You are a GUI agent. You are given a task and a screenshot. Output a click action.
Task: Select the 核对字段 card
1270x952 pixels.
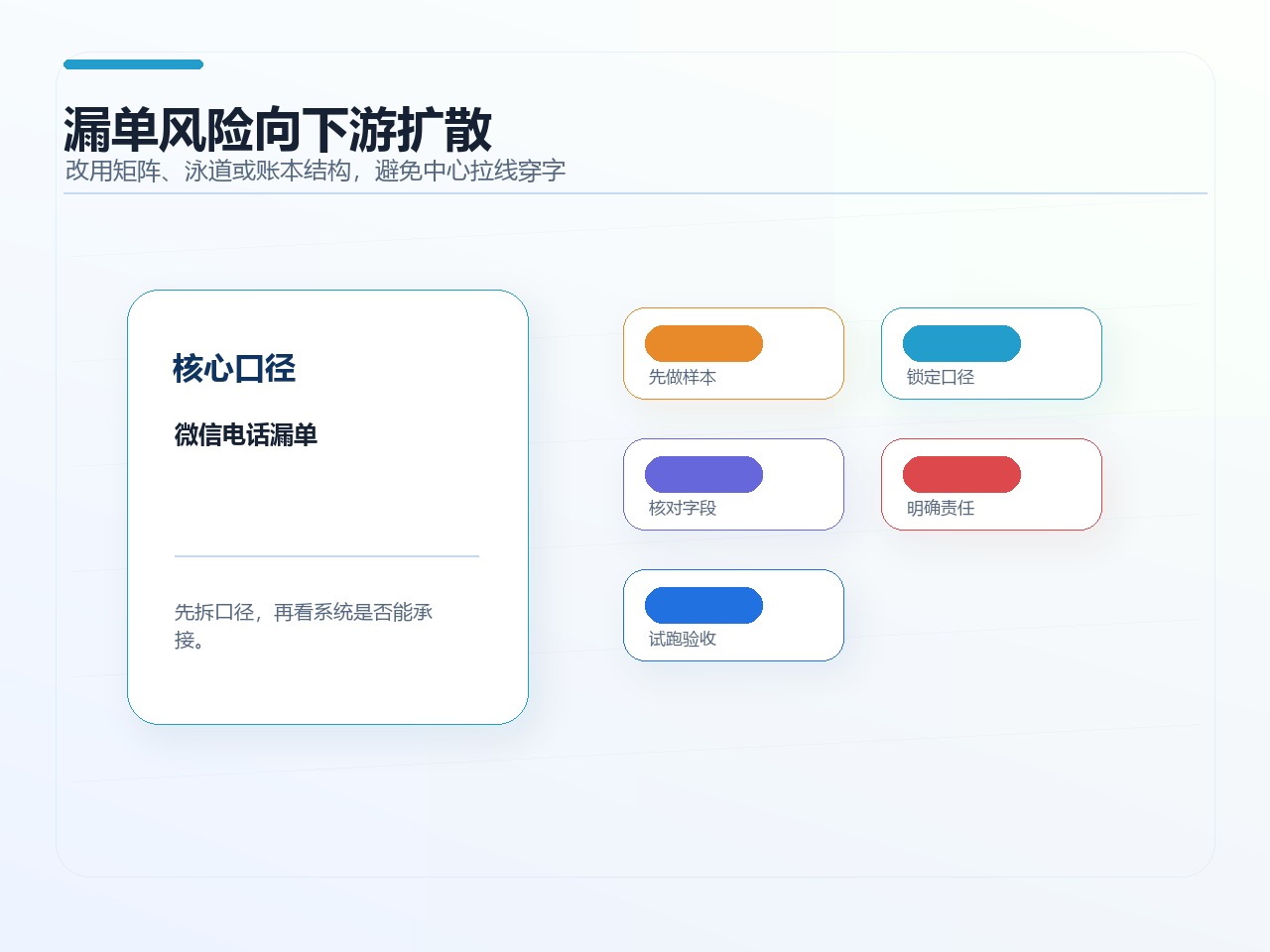[x=733, y=484]
